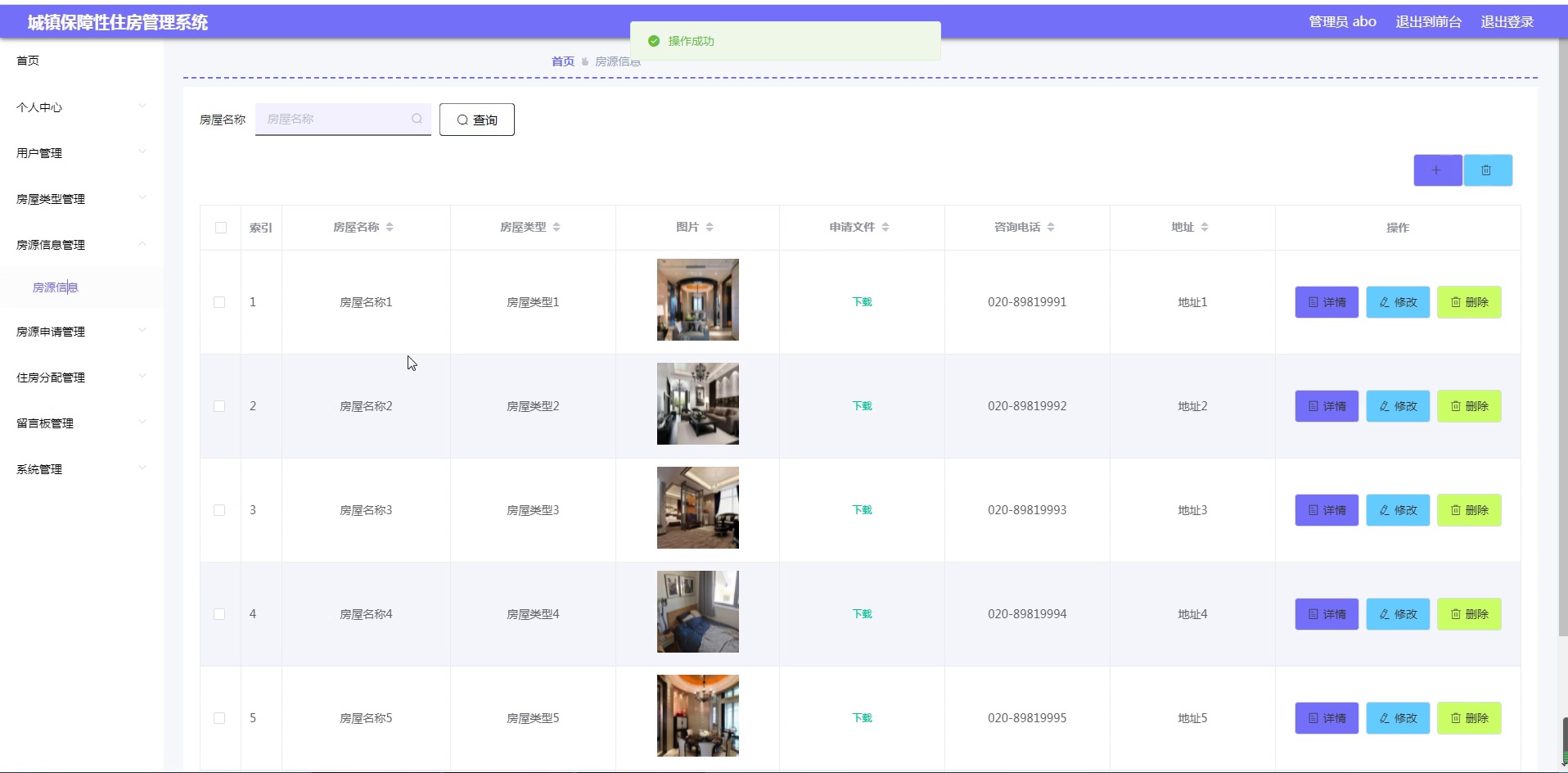Sort by 申请文件 column arrows
Screen dimensions: 1568x773
click(x=885, y=227)
